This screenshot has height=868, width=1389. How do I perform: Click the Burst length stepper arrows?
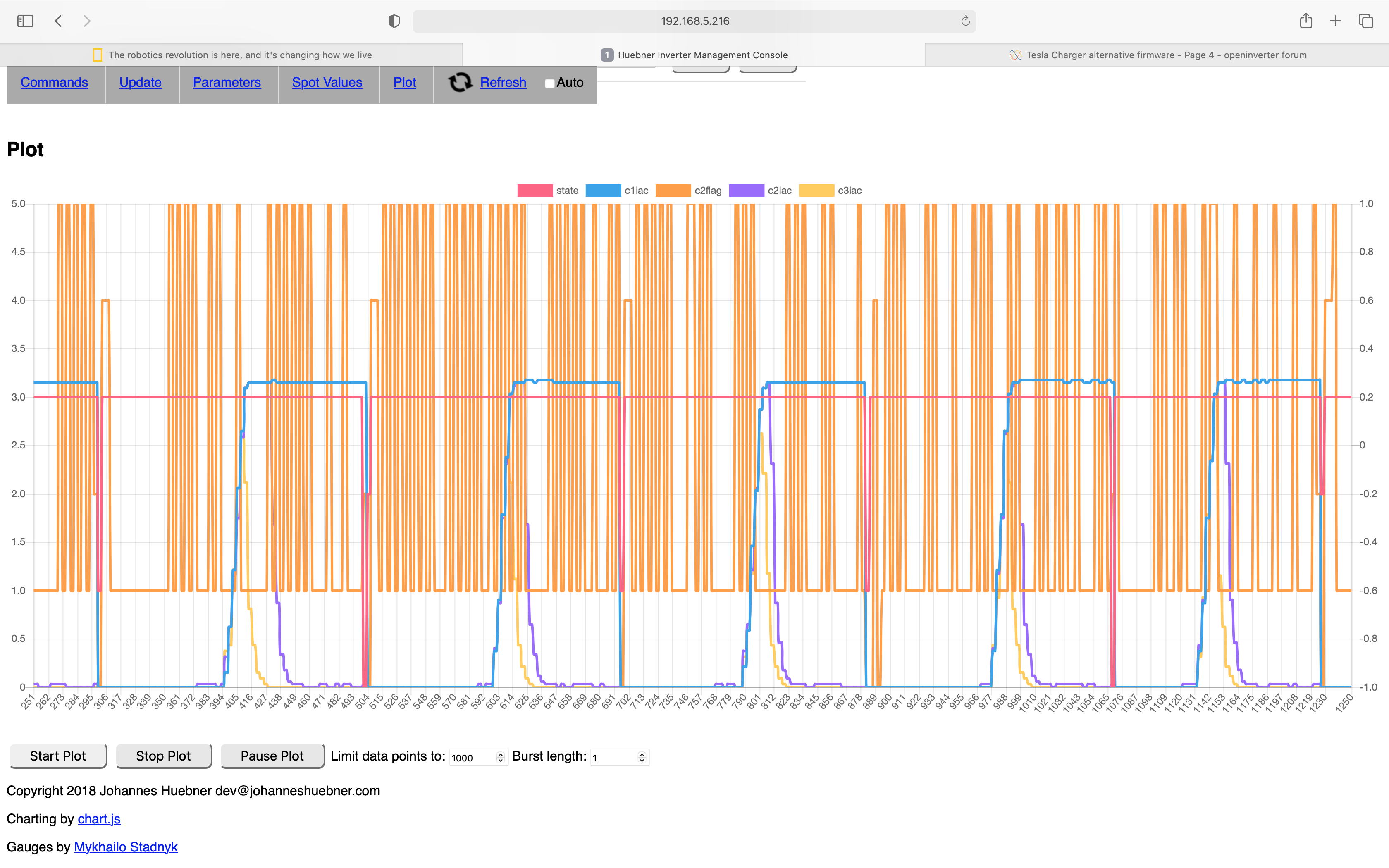[642, 757]
